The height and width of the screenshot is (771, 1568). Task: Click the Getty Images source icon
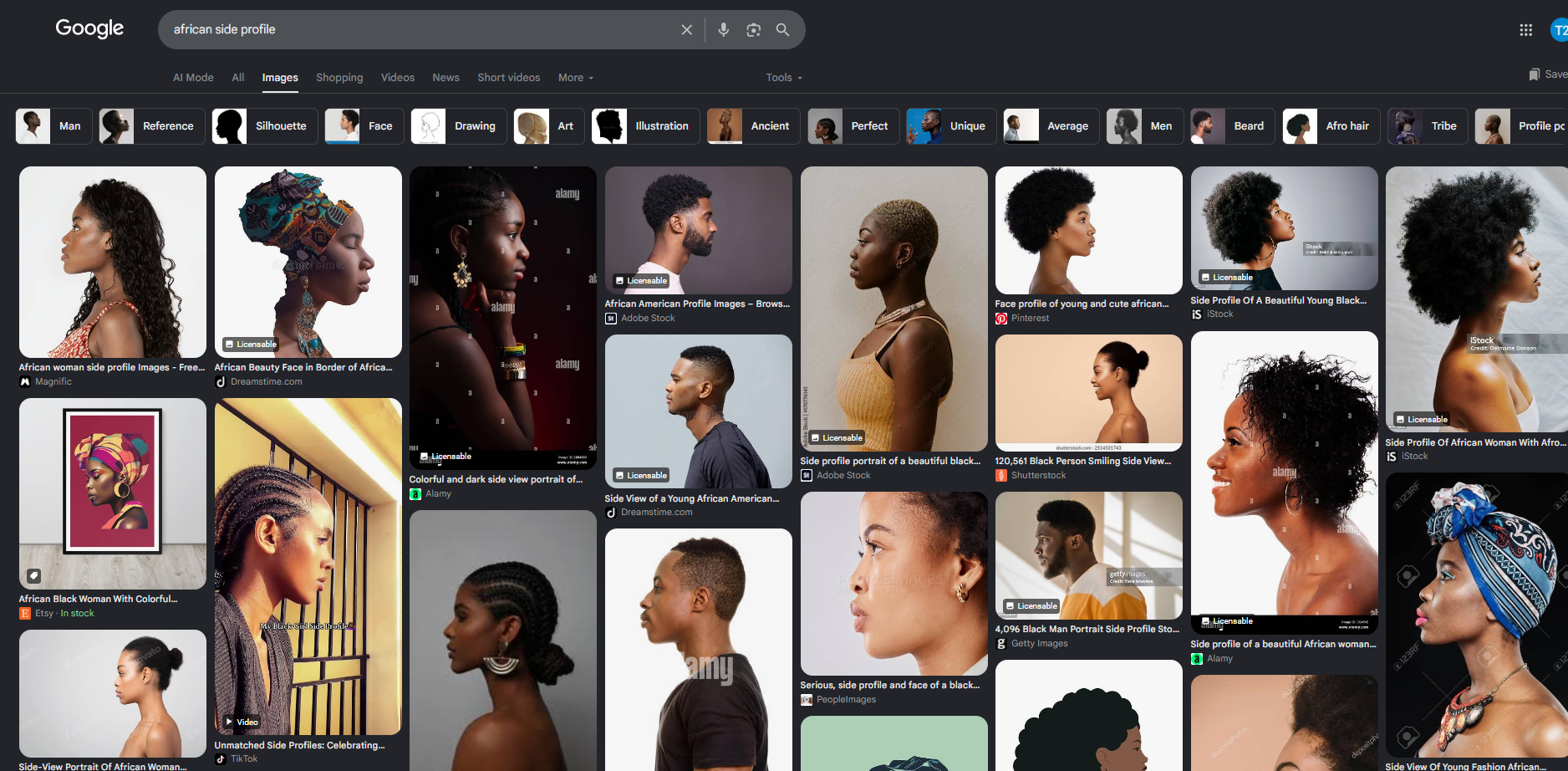tap(1001, 644)
